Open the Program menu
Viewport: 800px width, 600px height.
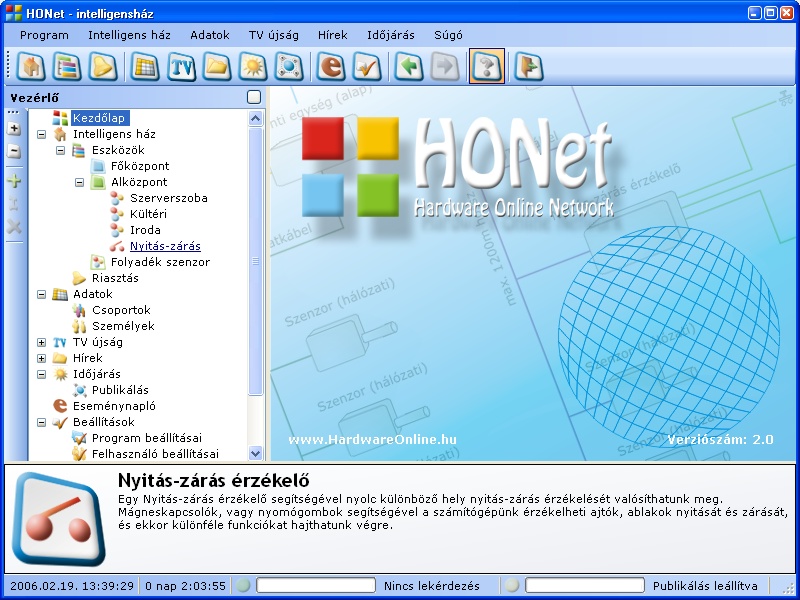pyautogui.click(x=44, y=35)
